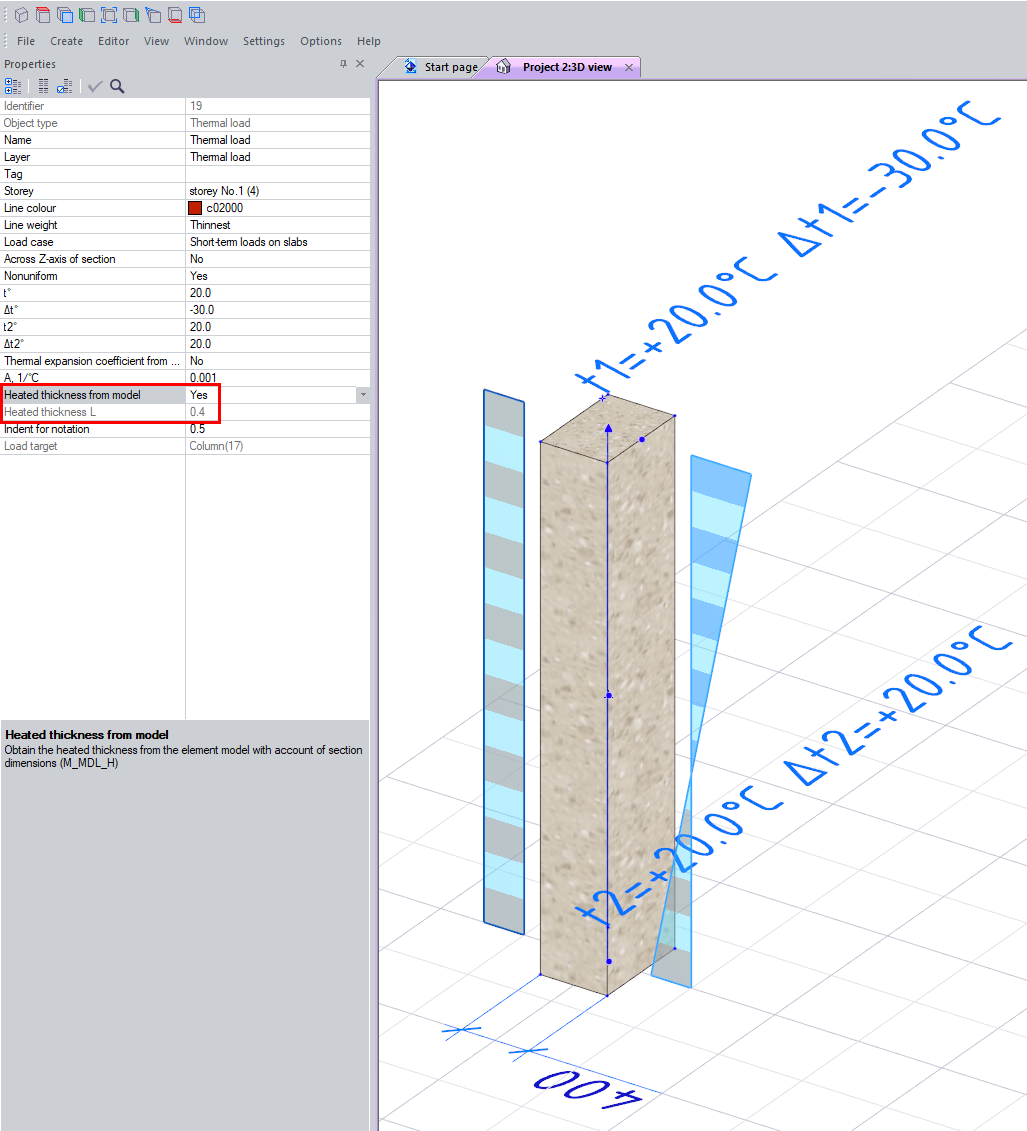Toggle Thermal expansion coefficient from material value
Viewport: 1027px width, 1131px height.
pyautogui.click(x=277, y=361)
